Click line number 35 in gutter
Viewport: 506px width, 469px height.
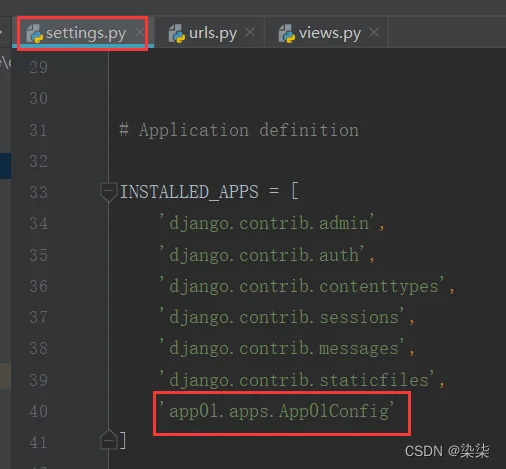click(38, 255)
